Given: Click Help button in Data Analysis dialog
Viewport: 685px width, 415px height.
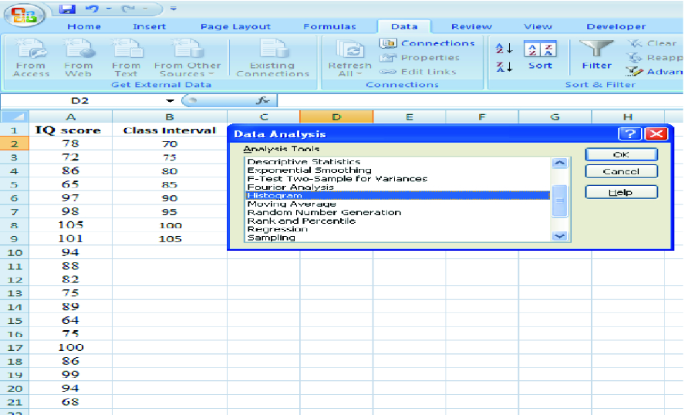Looking at the screenshot, I should [621, 192].
